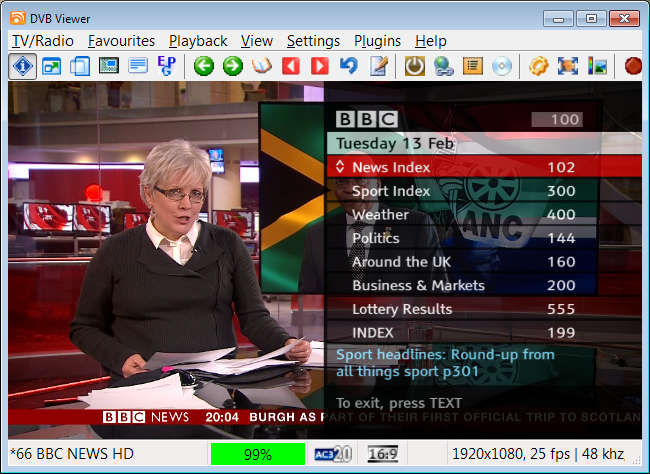Click the power shutdown timer icon
Screen dimensions: 650x474
coord(414,66)
